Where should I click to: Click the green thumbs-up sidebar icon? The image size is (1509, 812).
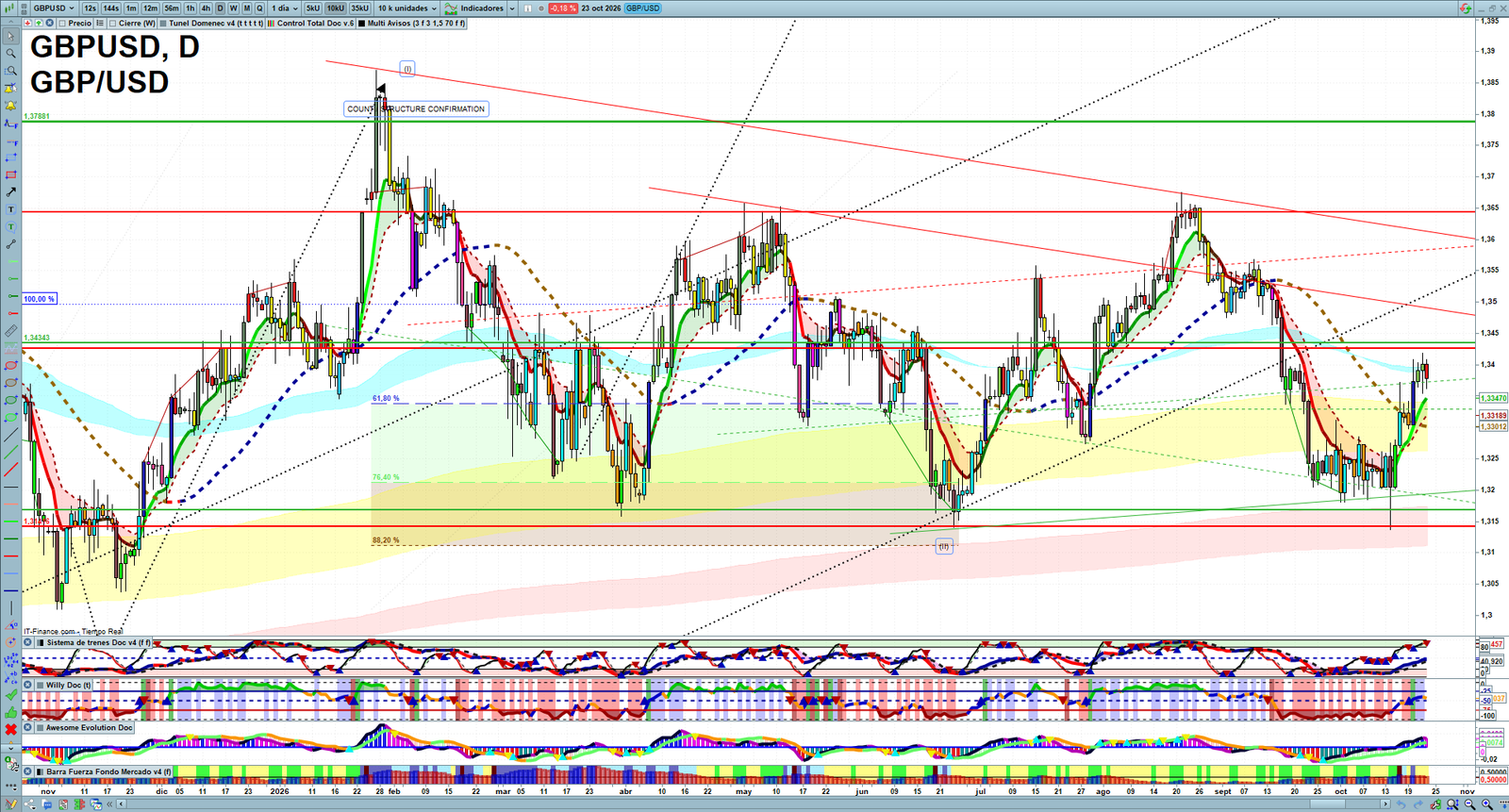coord(10,712)
